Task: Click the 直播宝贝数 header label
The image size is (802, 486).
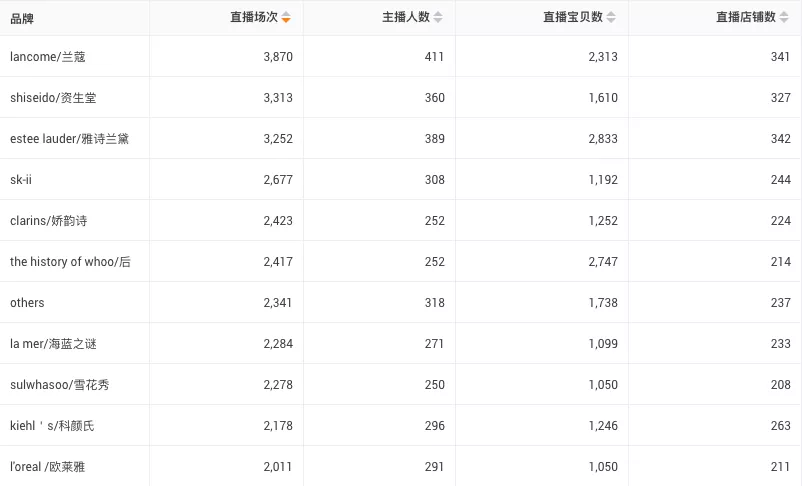Action: click(573, 17)
